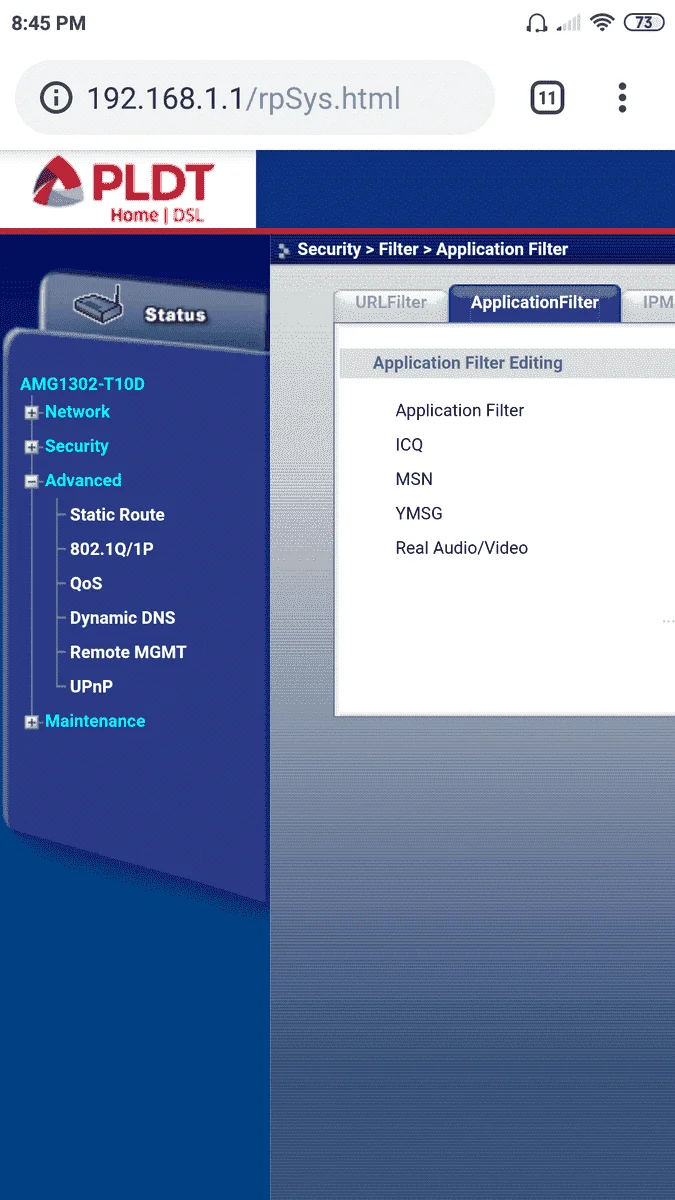Open Chrome's three-dot overflow menu
Viewport: 675px width, 1200px height.
coord(622,98)
